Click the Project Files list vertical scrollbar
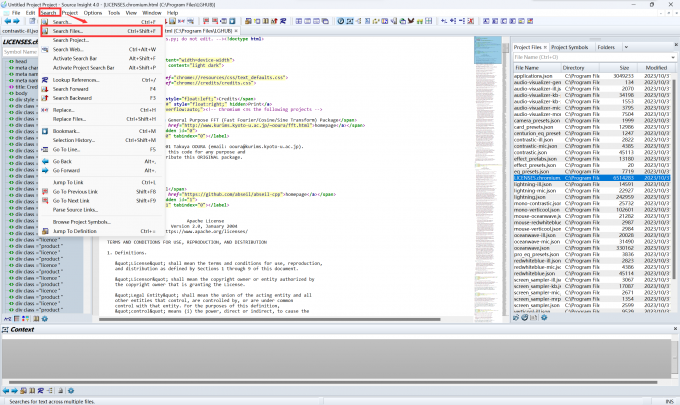Image resolution: width=680 pixels, height=405 pixels. pyautogui.click(x=674, y=178)
